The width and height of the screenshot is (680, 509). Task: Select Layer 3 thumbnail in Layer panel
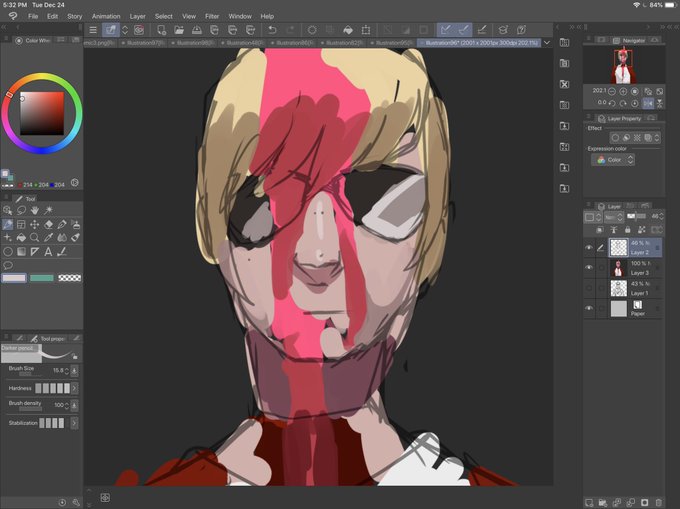click(x=618, y=268)
